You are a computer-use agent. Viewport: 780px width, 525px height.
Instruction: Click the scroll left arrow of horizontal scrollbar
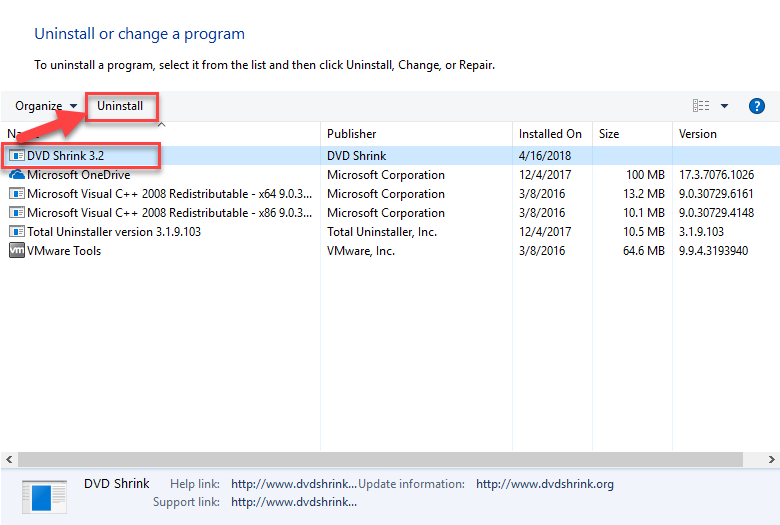tap(9, 459)
